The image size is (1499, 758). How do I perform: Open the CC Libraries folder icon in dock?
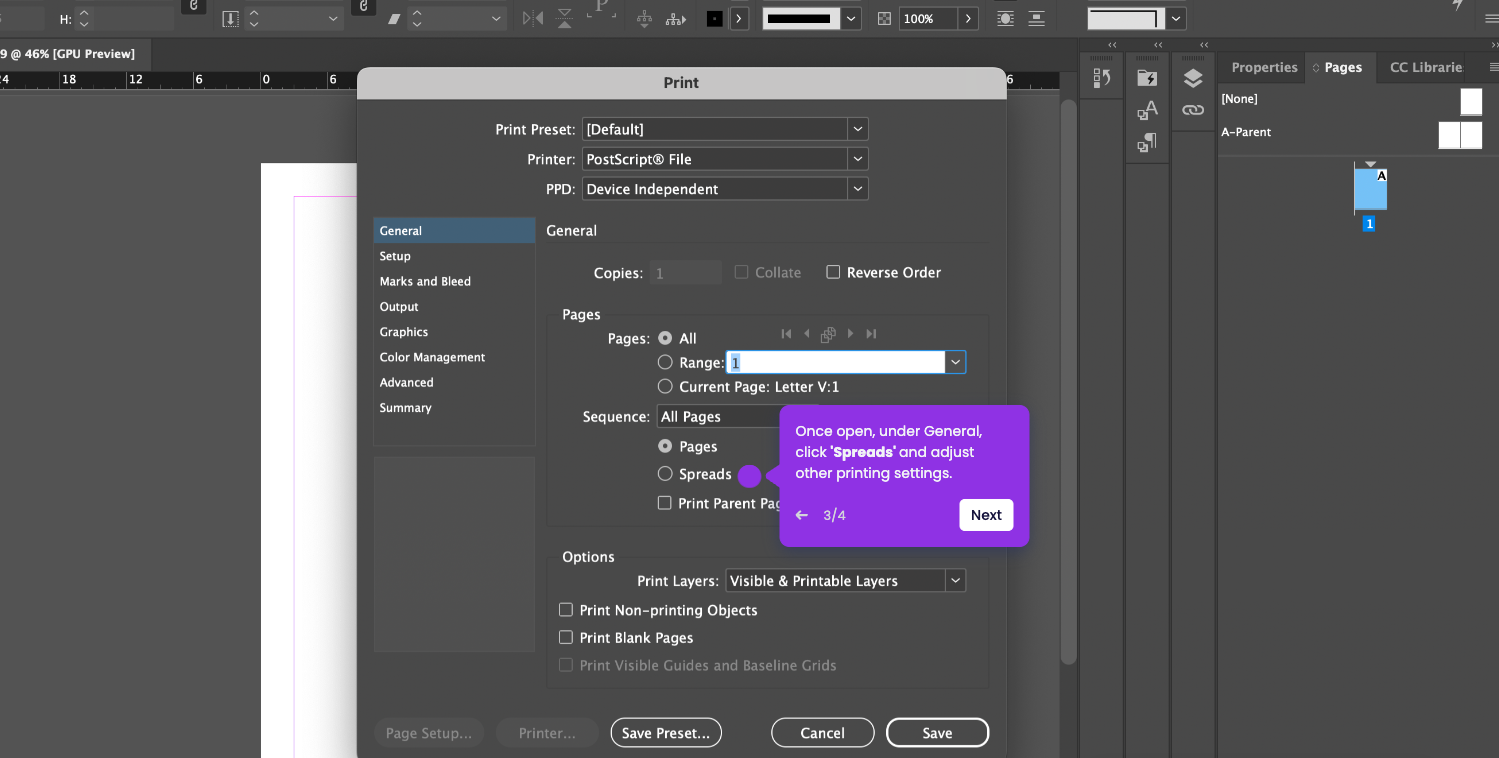(1147, 78)
